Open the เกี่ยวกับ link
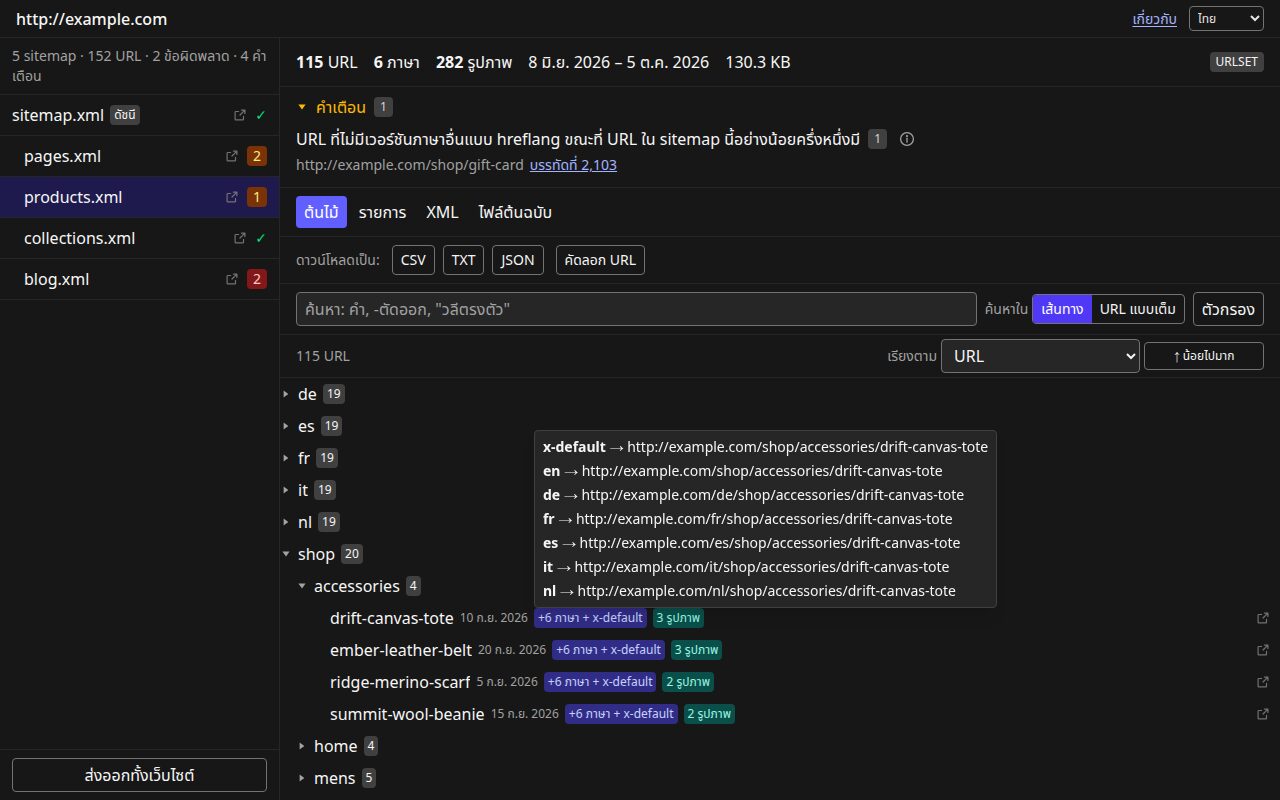 click(1154, 19)
